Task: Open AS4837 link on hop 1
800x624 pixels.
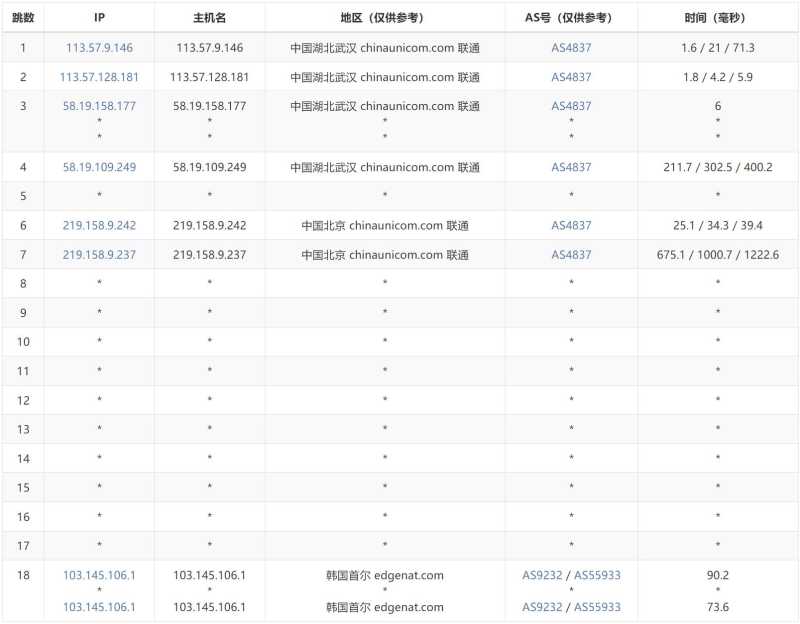Action: (x=569, y=47)
